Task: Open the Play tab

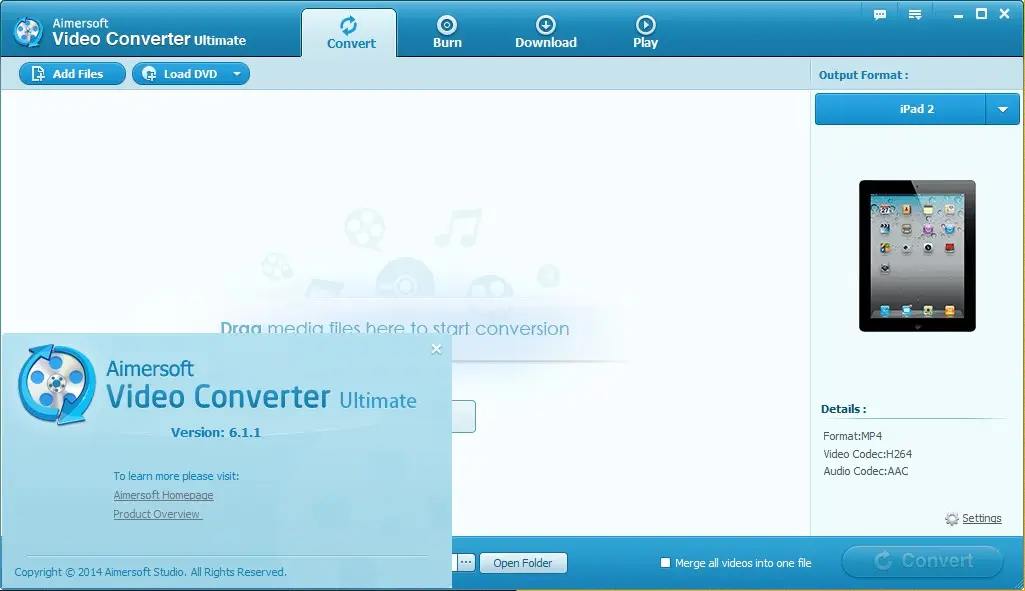Action: pos(645,33)
